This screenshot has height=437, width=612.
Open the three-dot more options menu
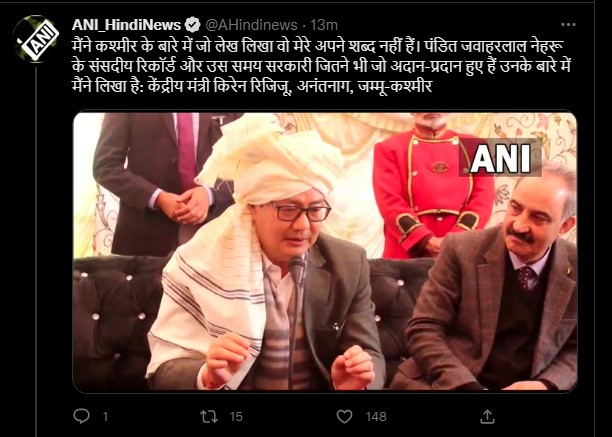[568, 25]
